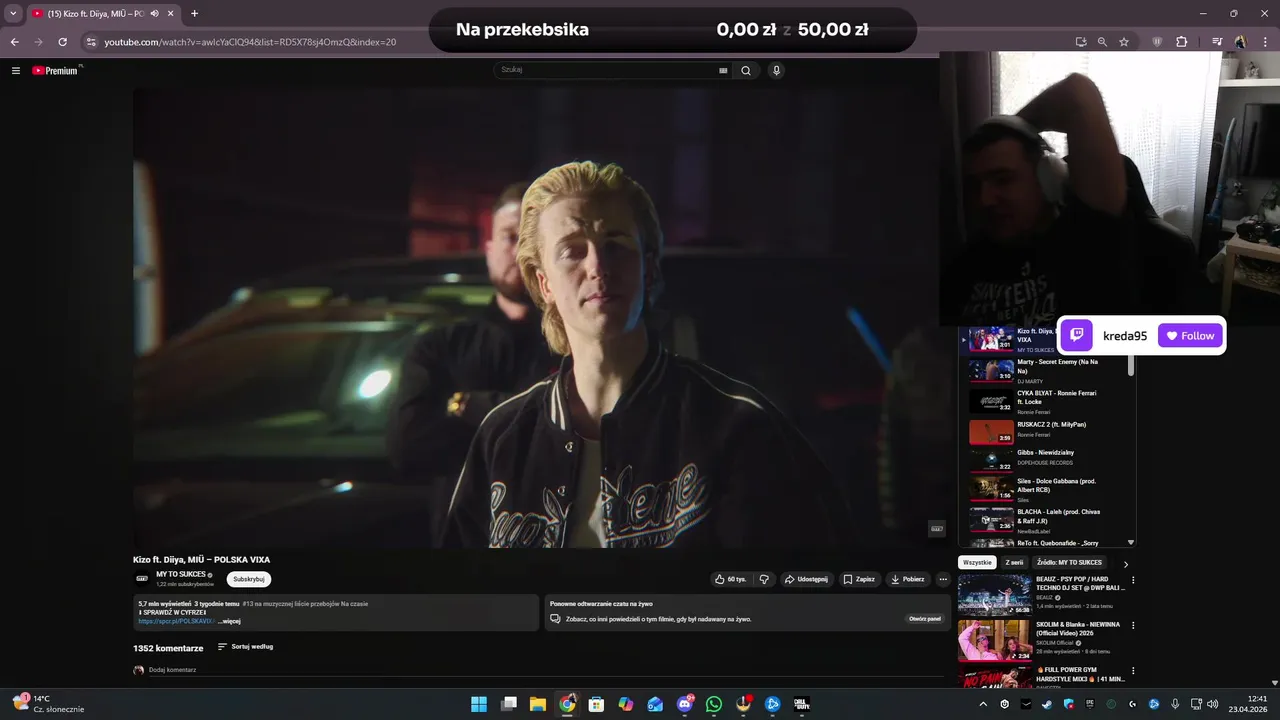Select Gibbs - Niewidzialny in the playlist
The height and width of the screenshot is (720, 1280).
click(1045, 460)
